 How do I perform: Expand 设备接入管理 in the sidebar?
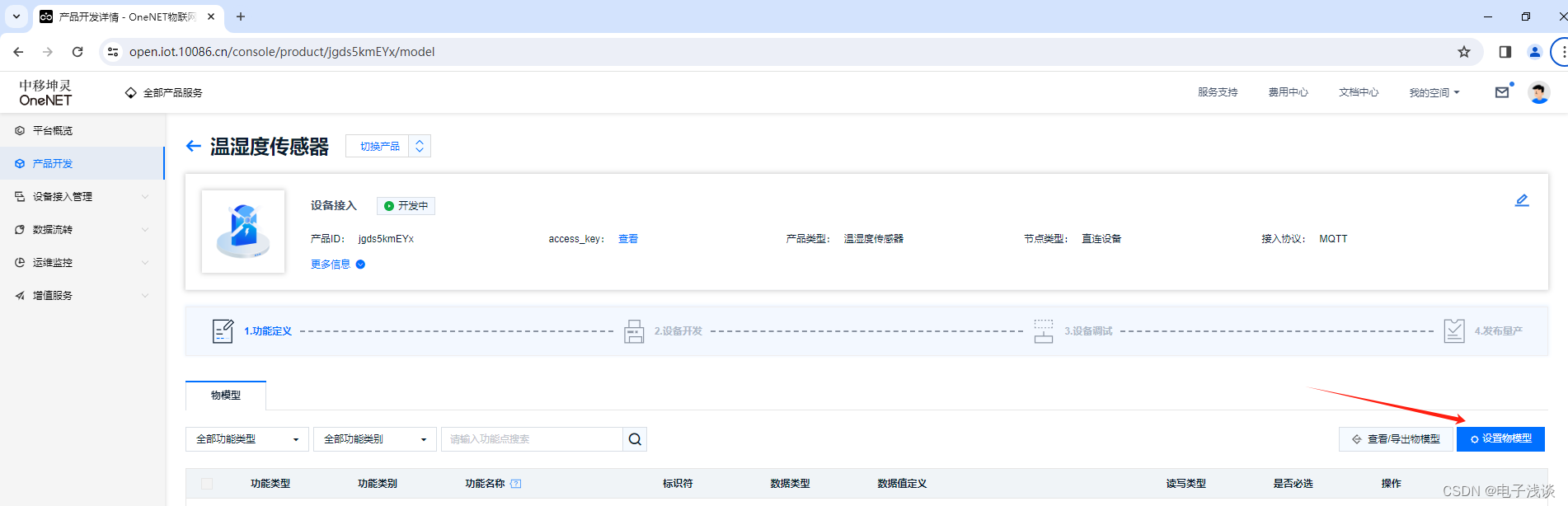[82, 196]
